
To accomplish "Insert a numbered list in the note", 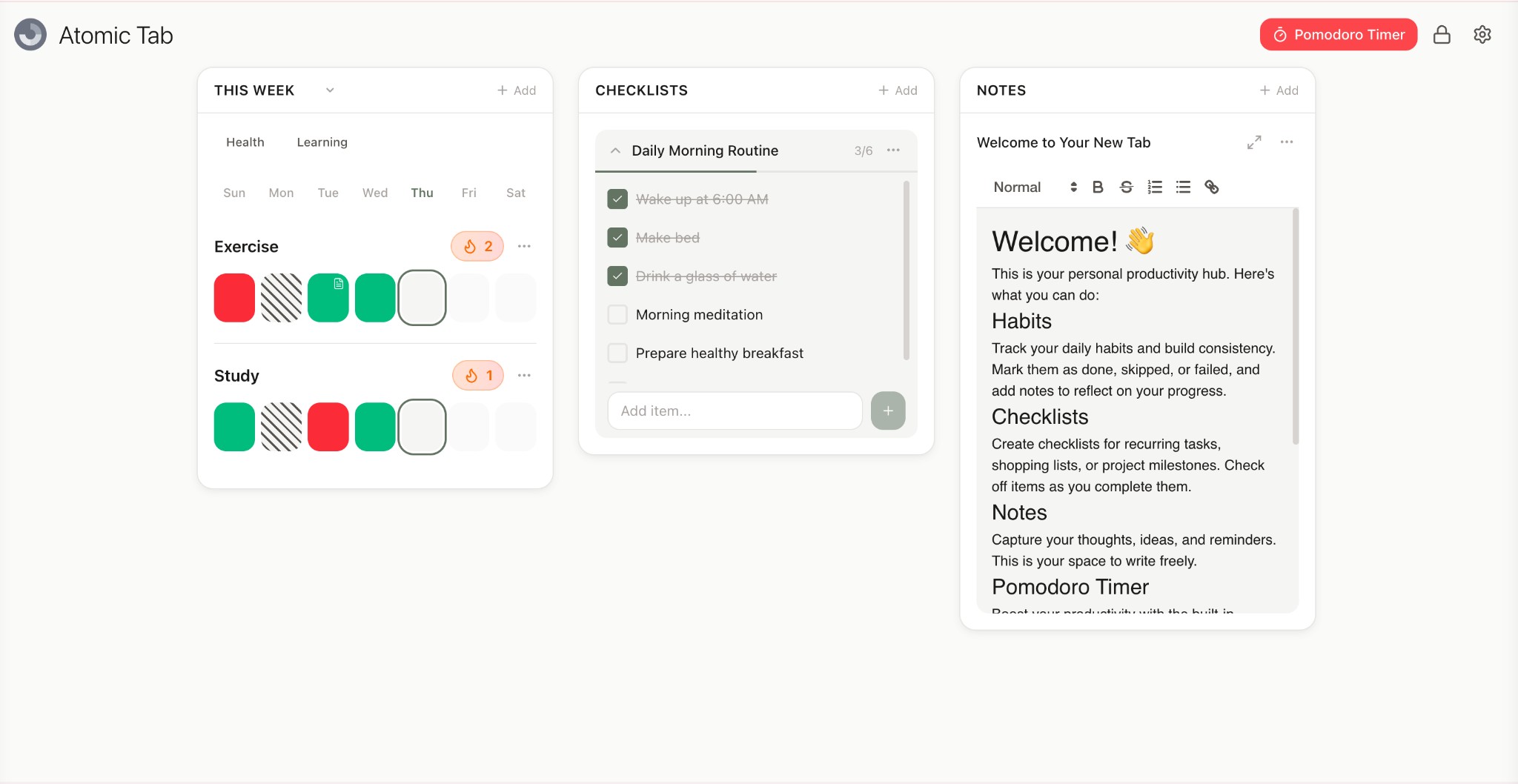I will (x=1154, y=187).
